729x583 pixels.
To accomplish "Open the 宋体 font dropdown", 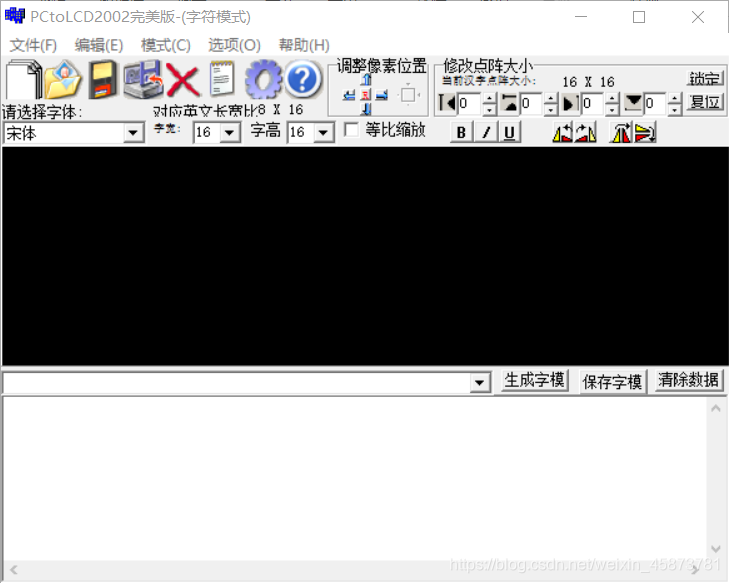I will pos(133,133).
